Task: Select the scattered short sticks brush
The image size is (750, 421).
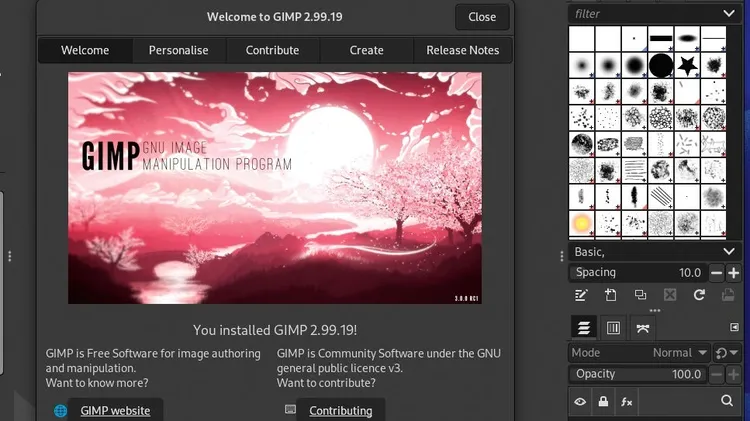Action: (687, 144)
